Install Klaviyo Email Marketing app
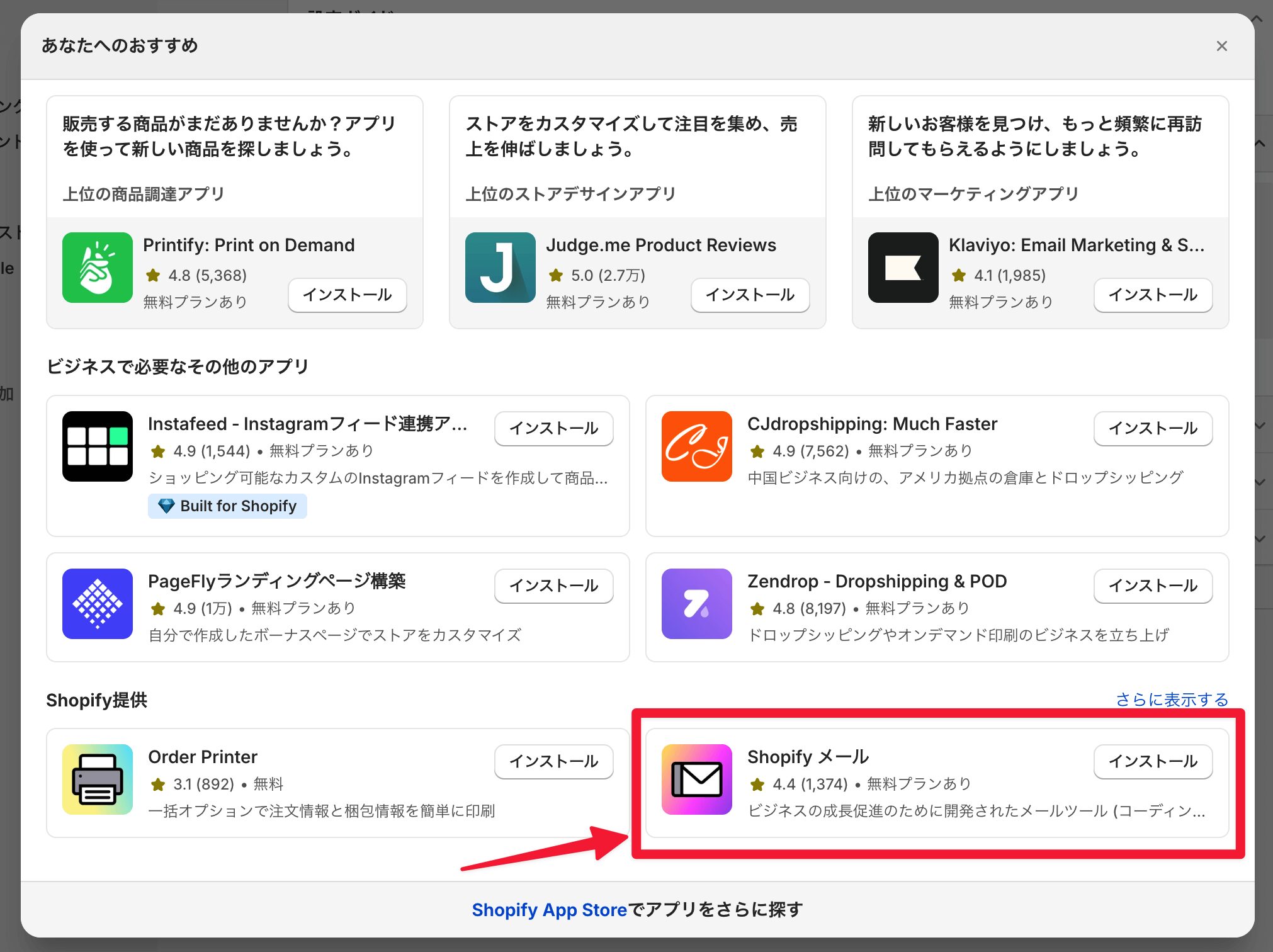The image size is (1273, 952). 1153,295
